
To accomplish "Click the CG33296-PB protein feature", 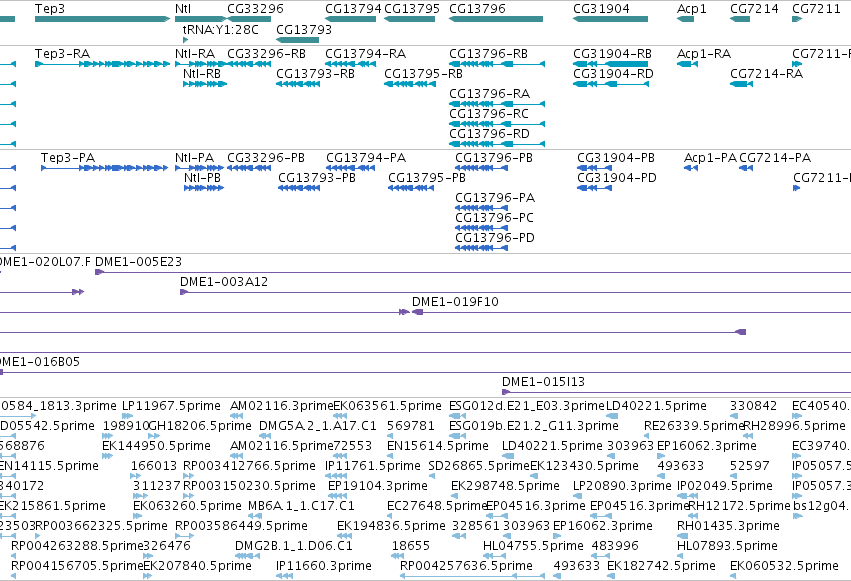I will (249, 168).
